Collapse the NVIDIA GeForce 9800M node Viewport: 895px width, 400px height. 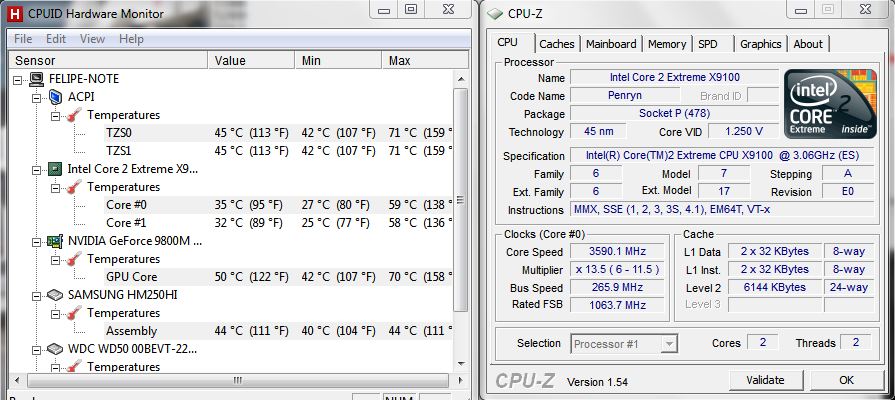coord(37,242)
